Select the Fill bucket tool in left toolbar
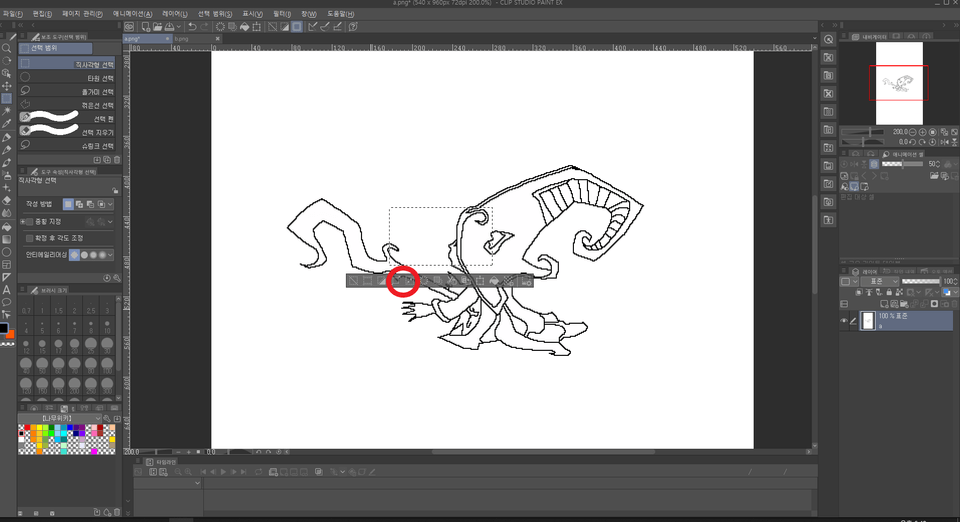Screen dimensions: 960x522 pyautogui.click(x=7, y=227)
